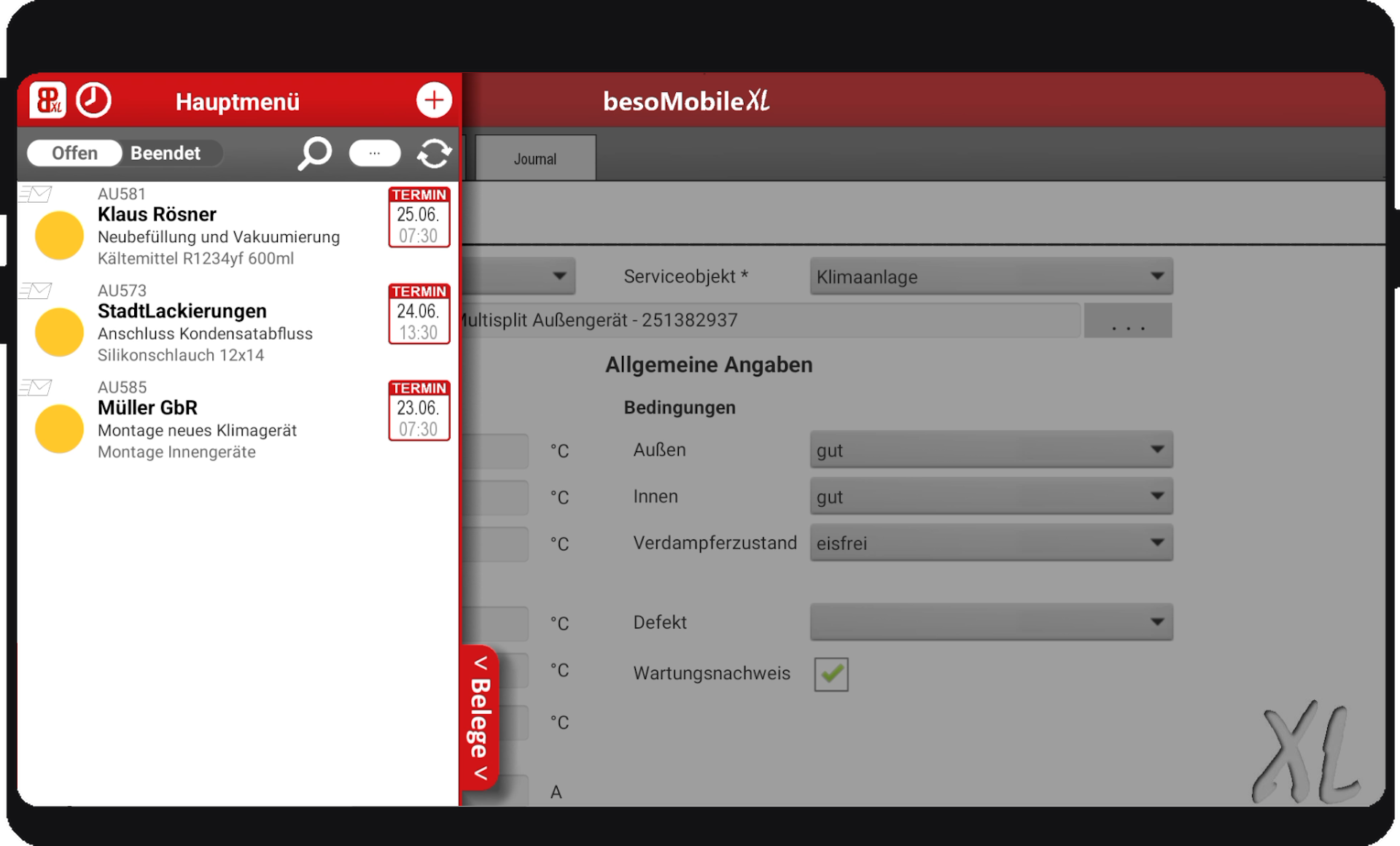
Task: Click the Hauptmenü title
Action: click(x=238, y=101)
